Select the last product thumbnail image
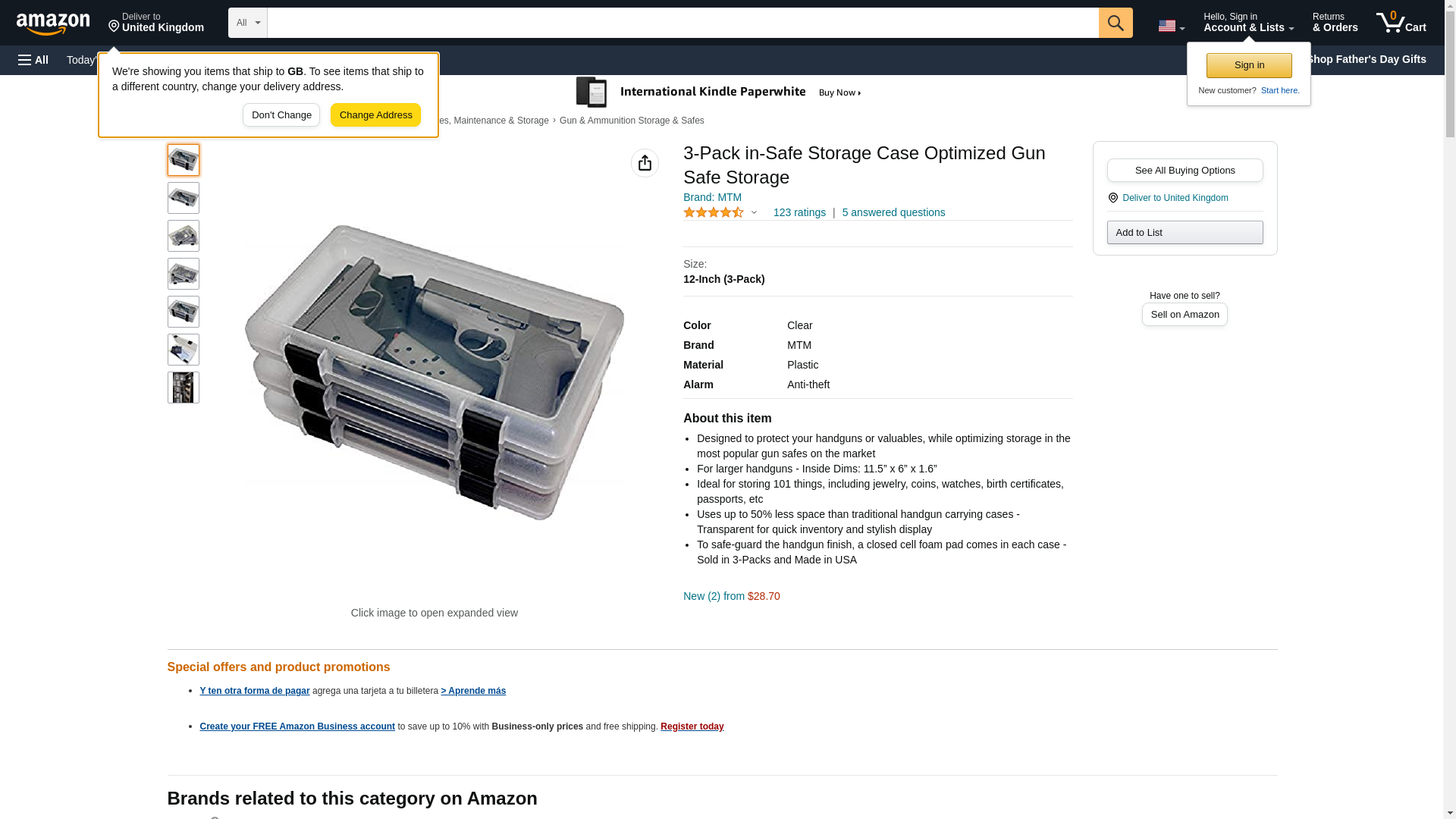 [x=183, y=388]
